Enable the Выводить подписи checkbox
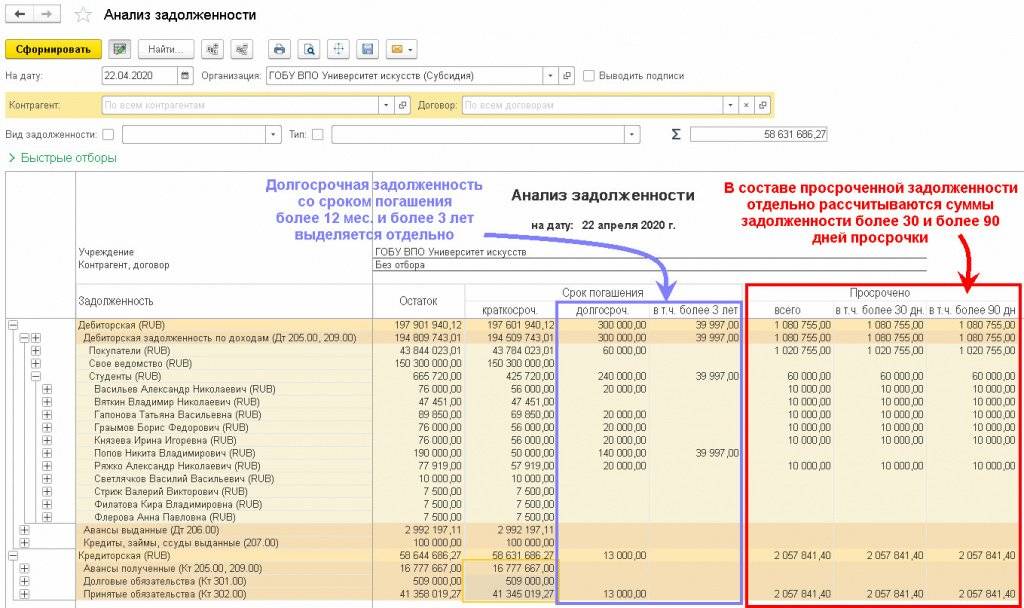This screenshot has height=608, width=1024. (589, 75)
